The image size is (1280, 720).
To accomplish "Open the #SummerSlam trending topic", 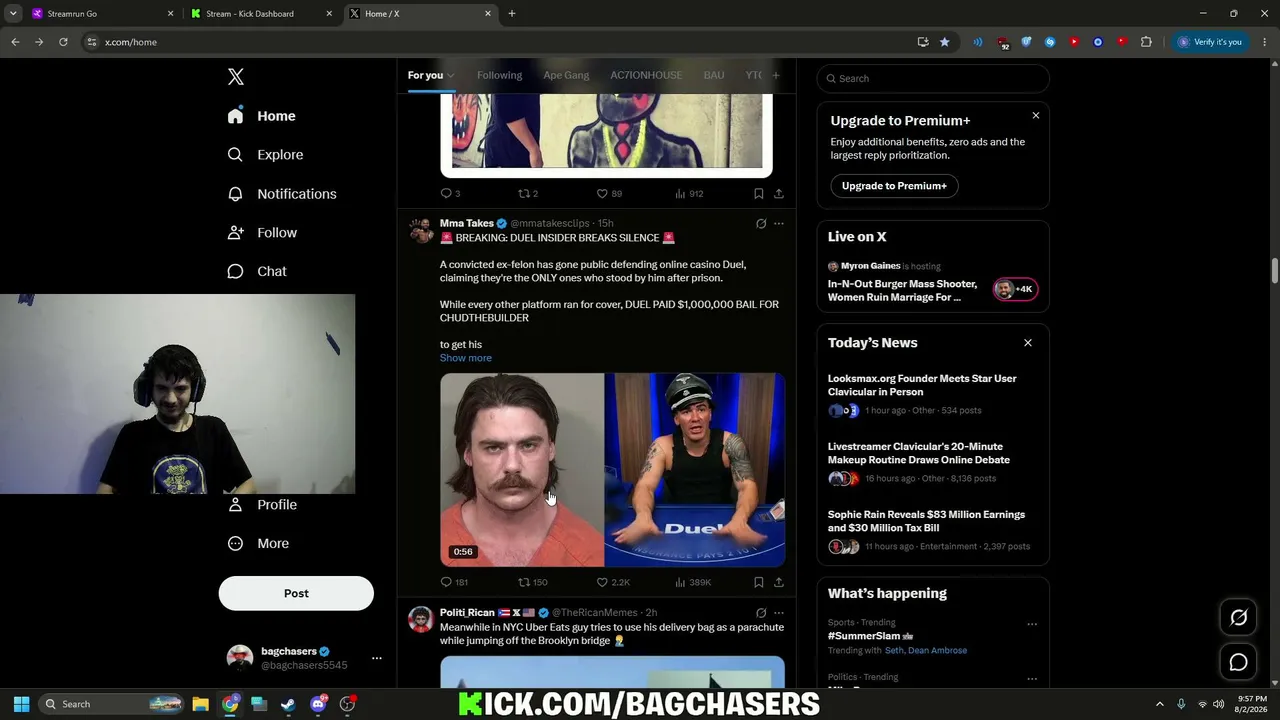I will point(870,636).
